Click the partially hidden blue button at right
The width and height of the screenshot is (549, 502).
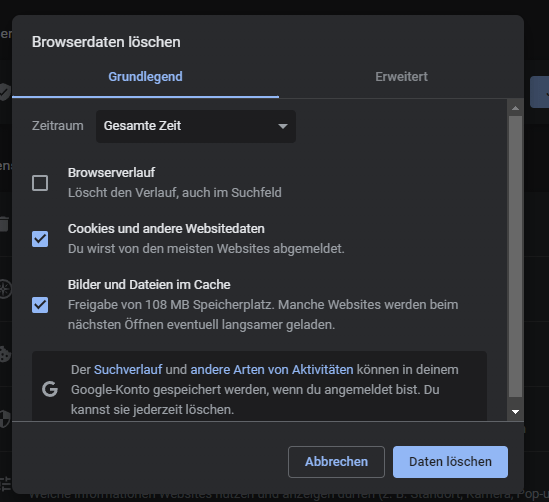click(x=540, y=92)
